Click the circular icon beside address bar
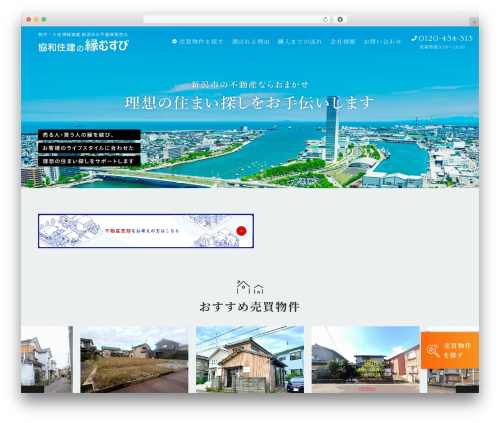The width and height of the screenshot is (500, 423). (x=340, y=19)
